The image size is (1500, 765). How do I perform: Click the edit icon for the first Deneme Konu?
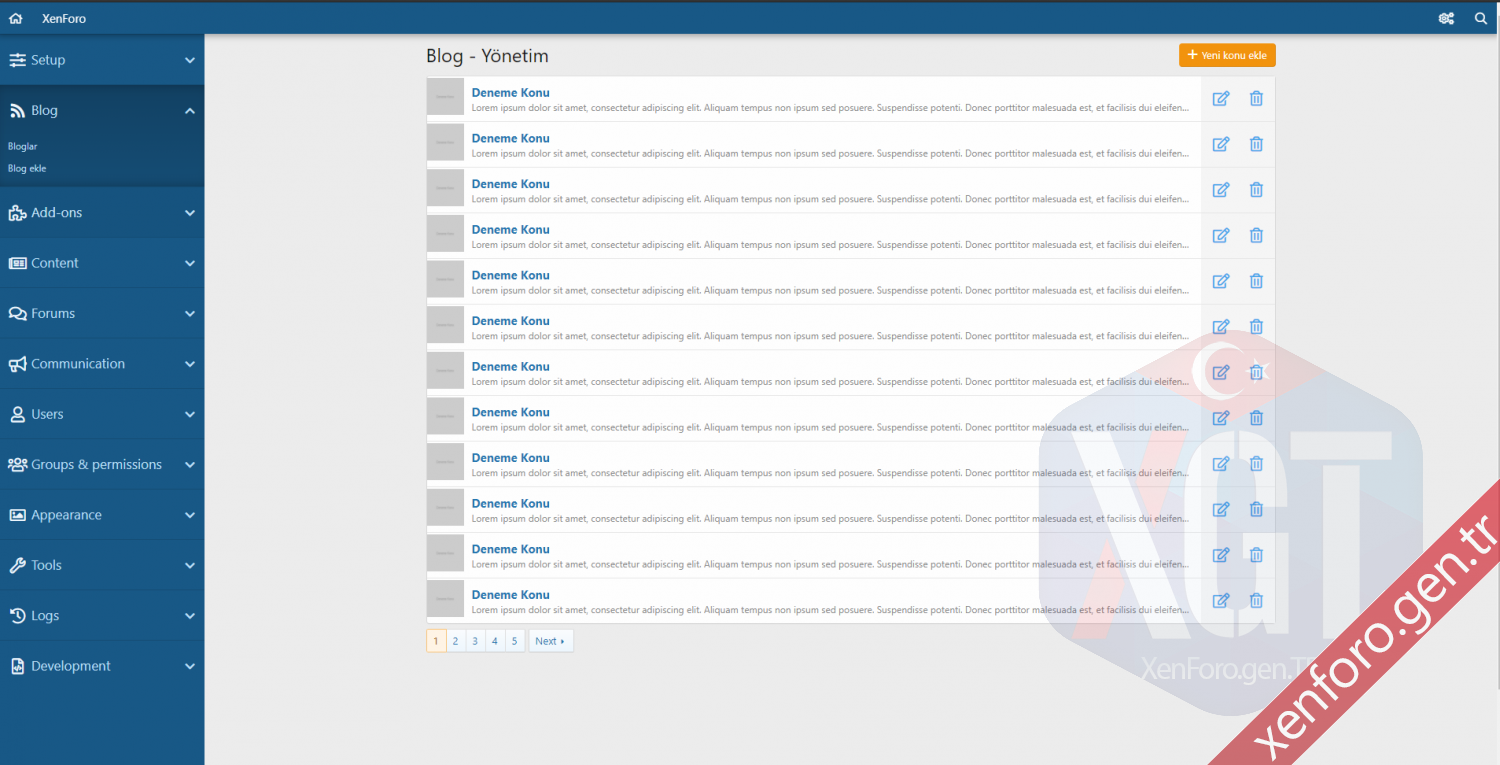(1220, 98)
